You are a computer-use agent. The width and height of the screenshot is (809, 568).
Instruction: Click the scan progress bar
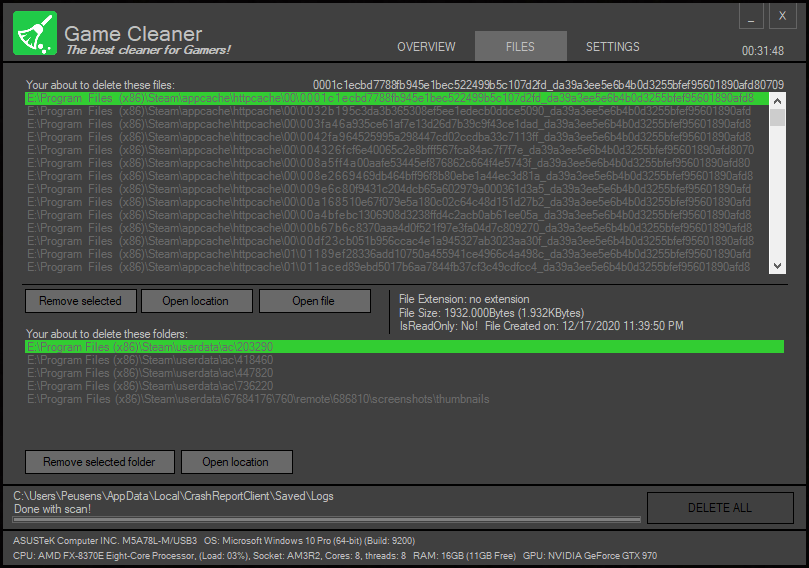(x=327, y=520)
